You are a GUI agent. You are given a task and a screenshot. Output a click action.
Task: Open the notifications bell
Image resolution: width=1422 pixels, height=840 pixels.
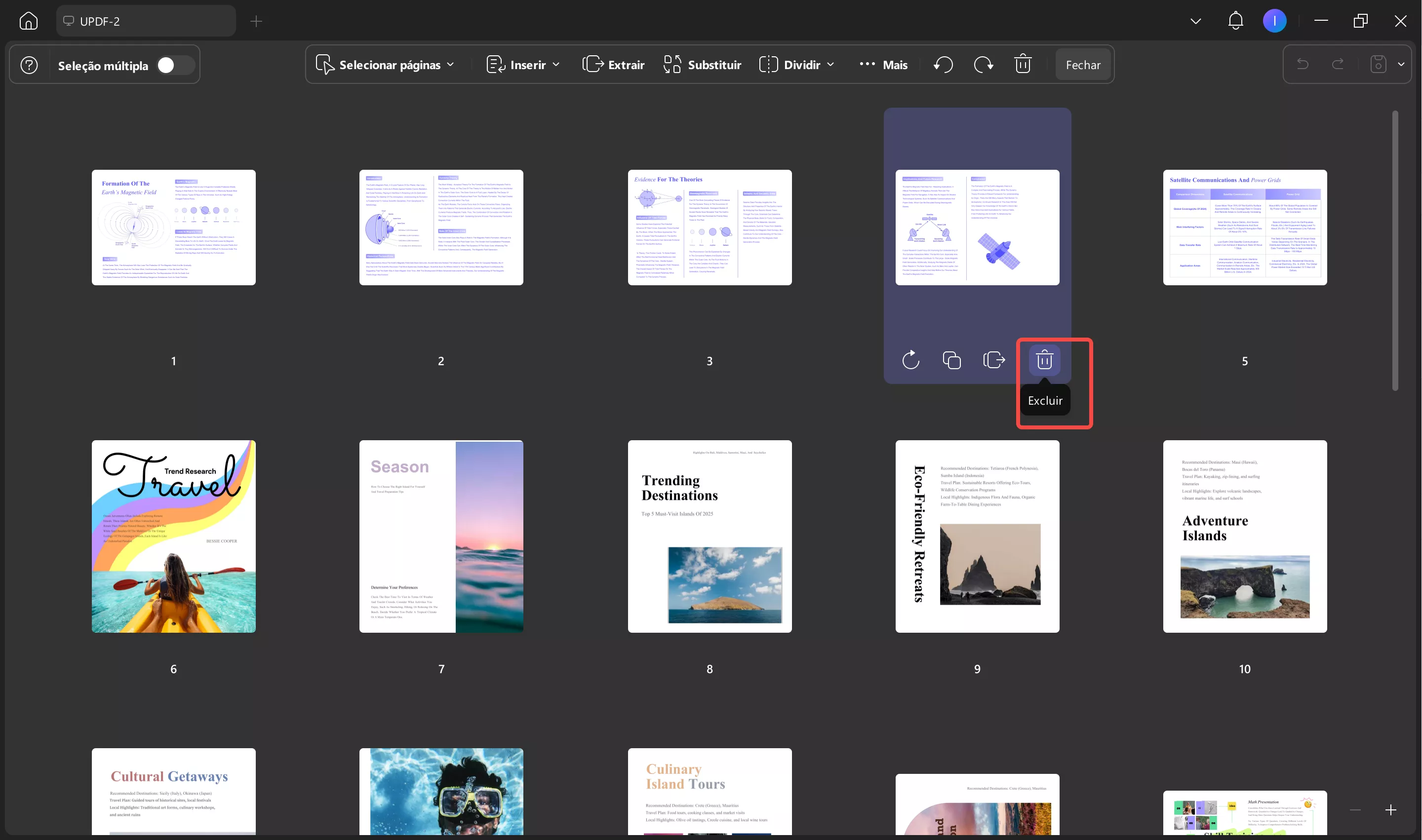coord(1235,22)
